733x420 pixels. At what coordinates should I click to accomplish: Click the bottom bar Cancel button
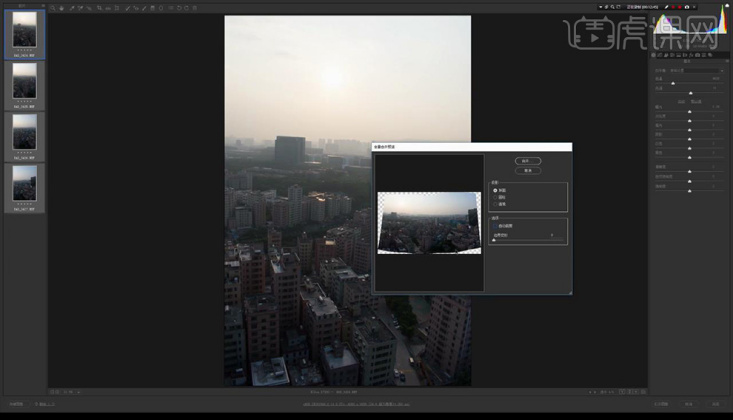click(689, 404)
